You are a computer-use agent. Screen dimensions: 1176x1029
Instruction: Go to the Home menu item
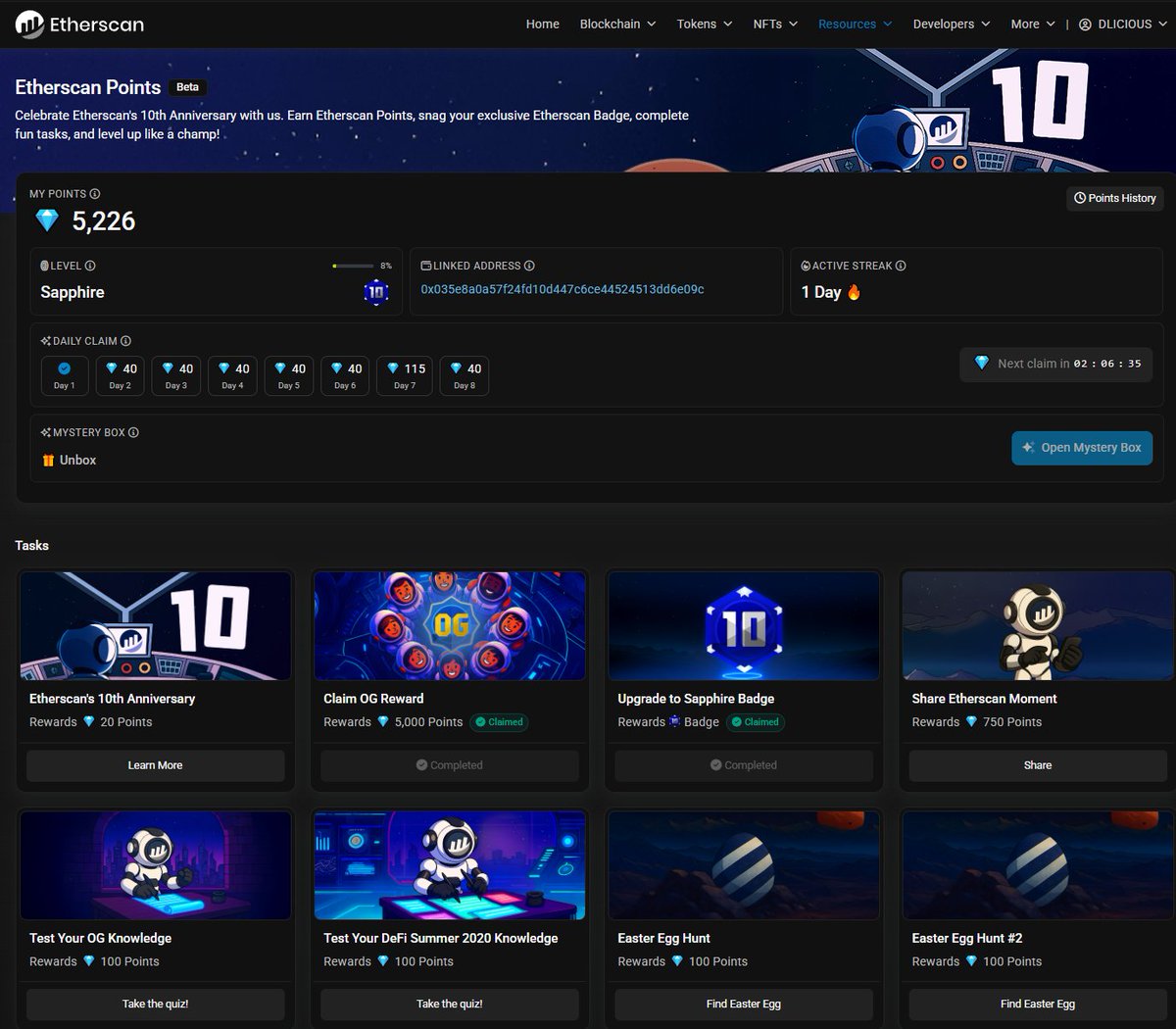[543, 24]
